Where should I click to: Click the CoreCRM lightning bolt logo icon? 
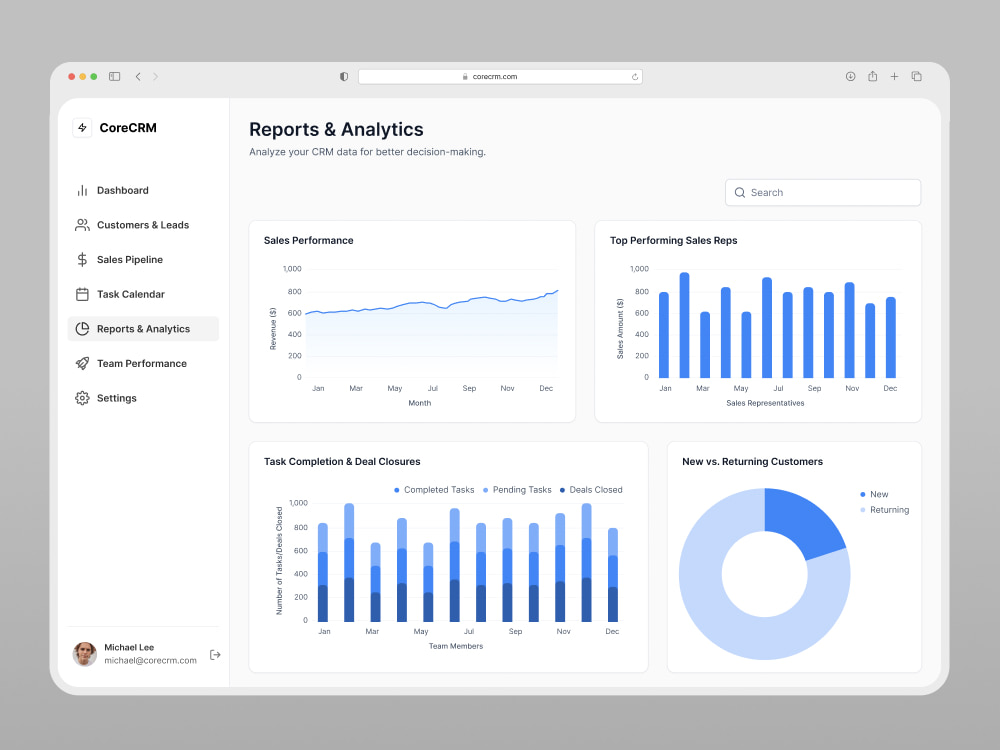(82, 128)
